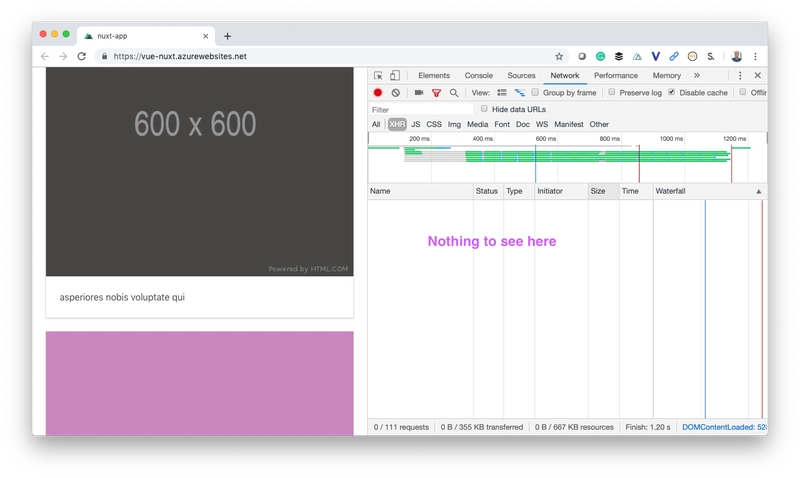Click the red record network log button
Viewport: 800px width, 478px height.
378,92
